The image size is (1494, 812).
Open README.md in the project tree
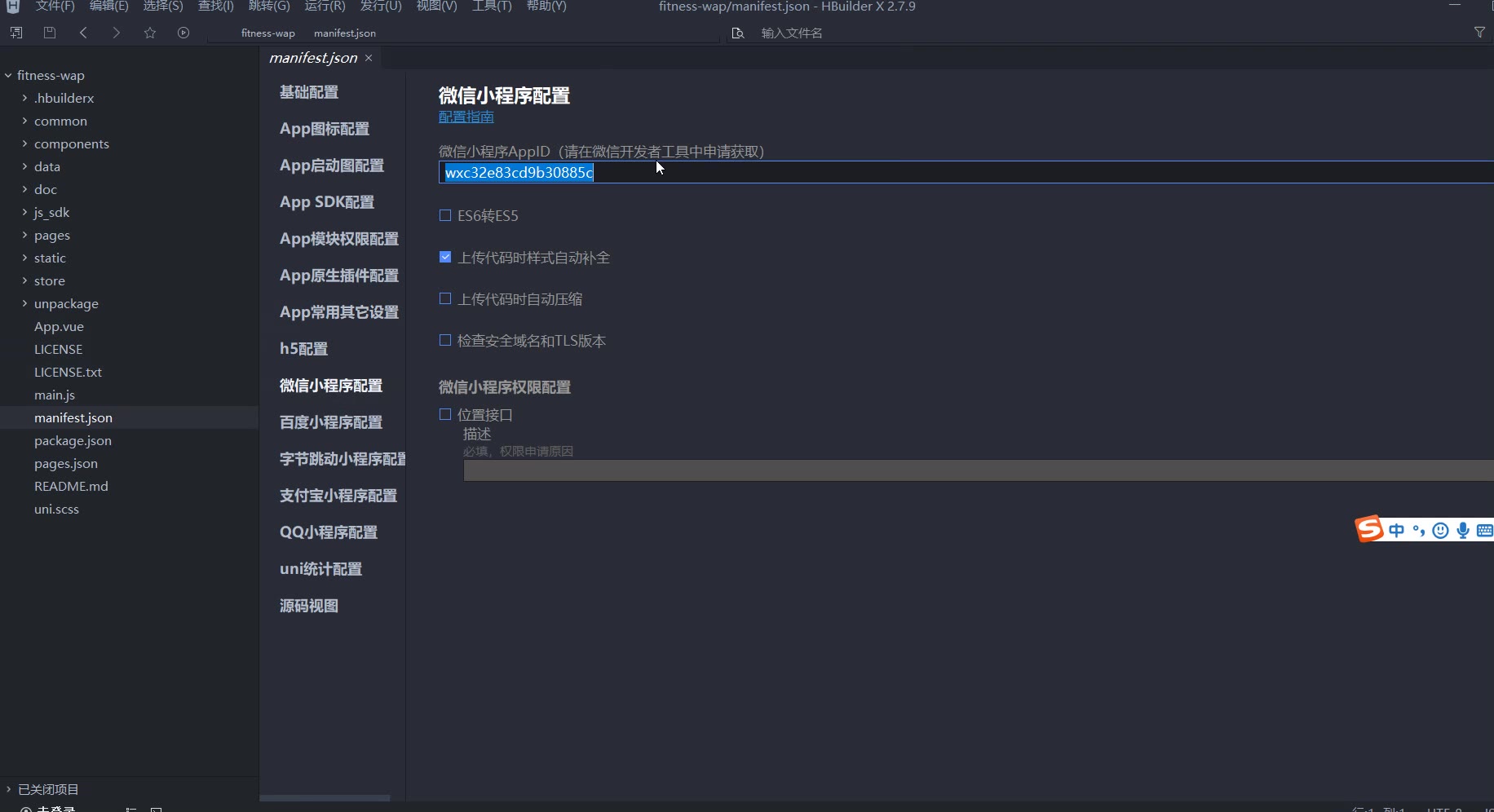[71, 486]
